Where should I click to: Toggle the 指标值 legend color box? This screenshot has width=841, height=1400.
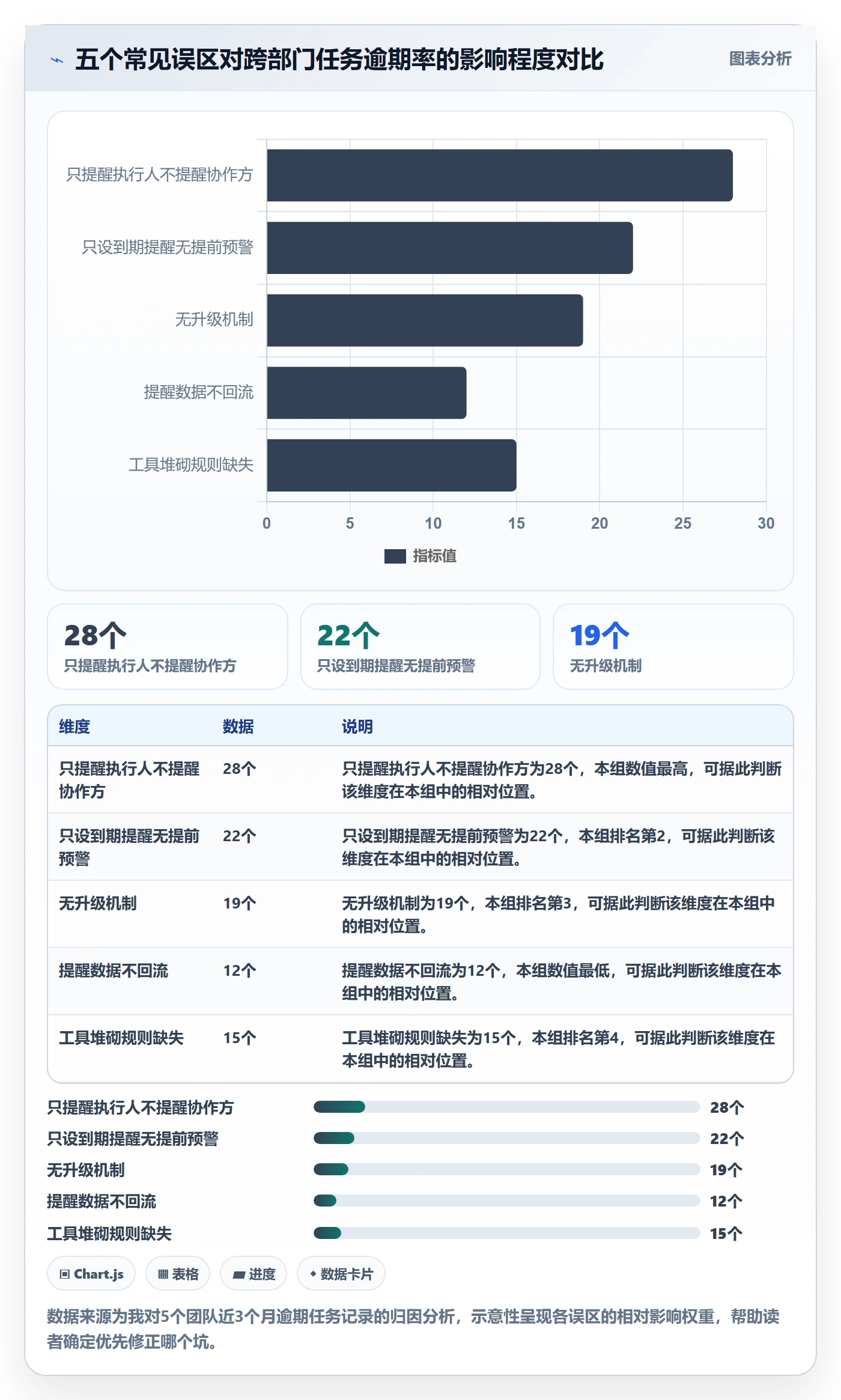pyautogui.click(x=395, y=556)
